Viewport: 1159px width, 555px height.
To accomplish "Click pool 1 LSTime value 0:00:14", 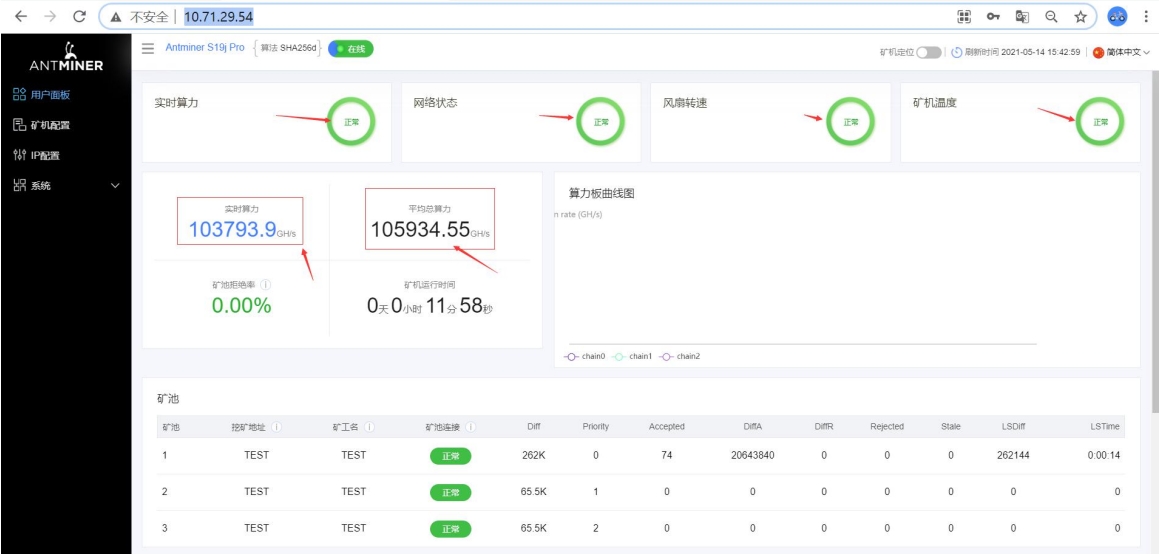I will click(x=1104, y=455).
